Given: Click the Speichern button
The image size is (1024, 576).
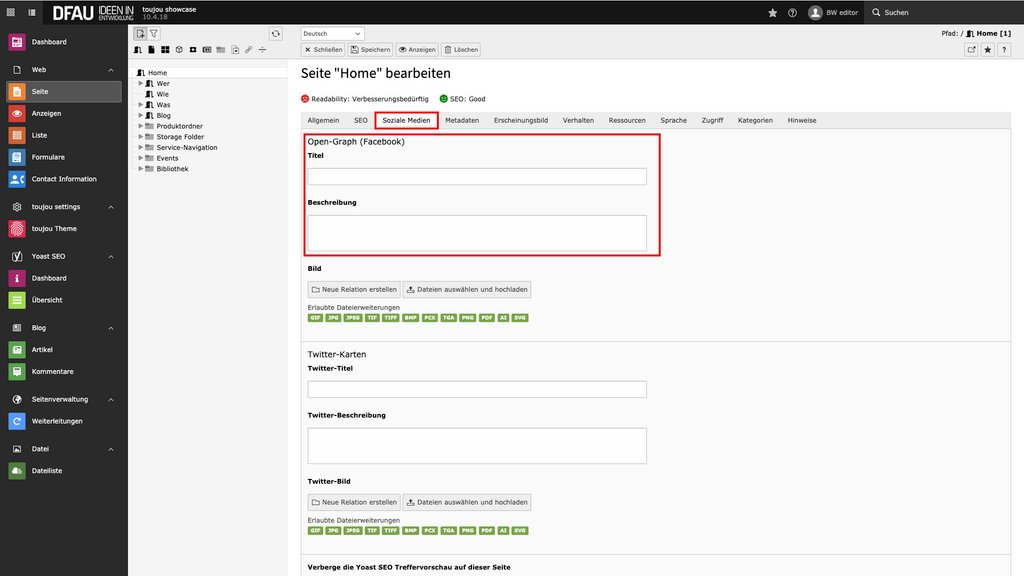Looking at the screenshot, I should coord(370,49).
